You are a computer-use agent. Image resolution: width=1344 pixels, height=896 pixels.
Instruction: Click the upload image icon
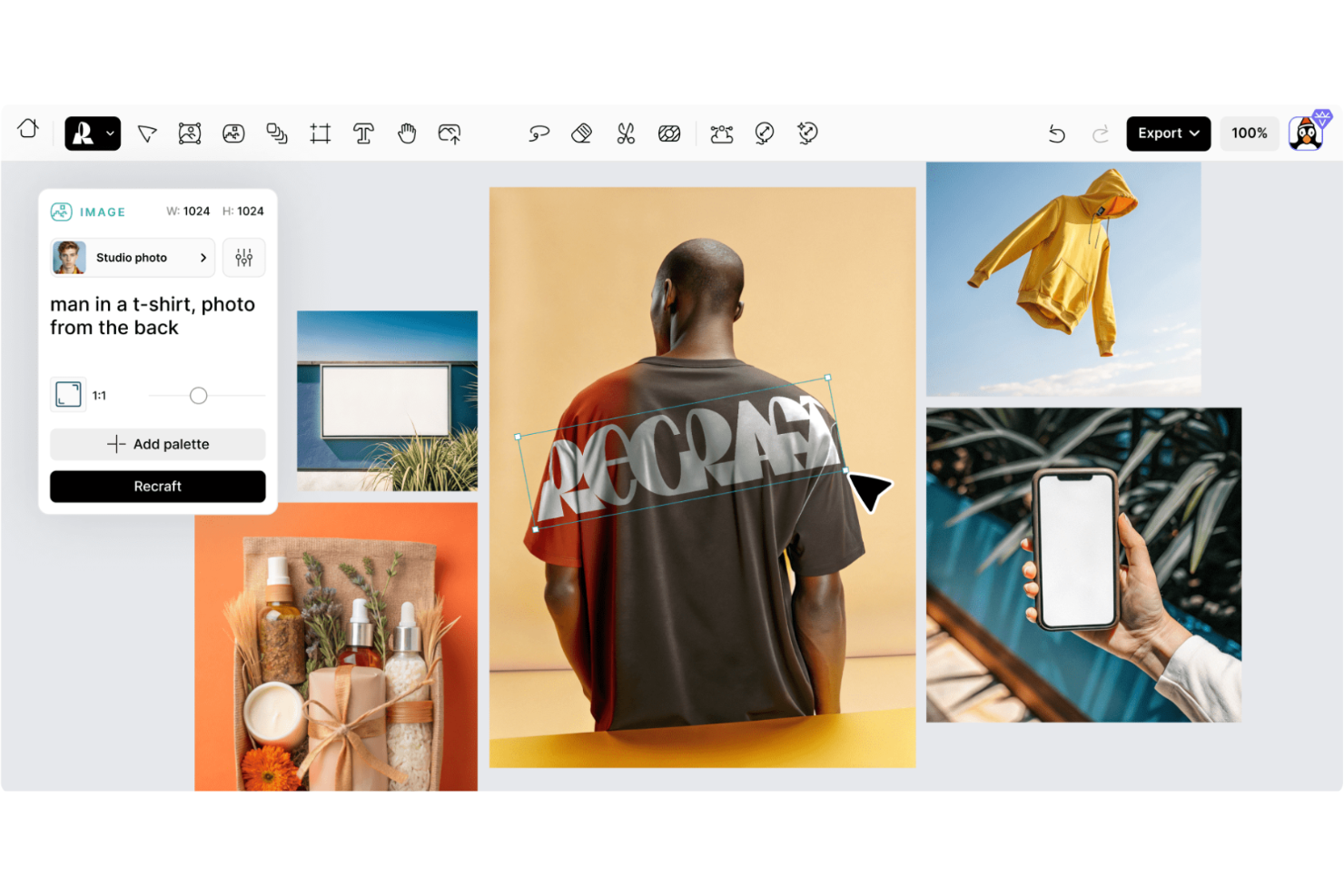[450, 134]
